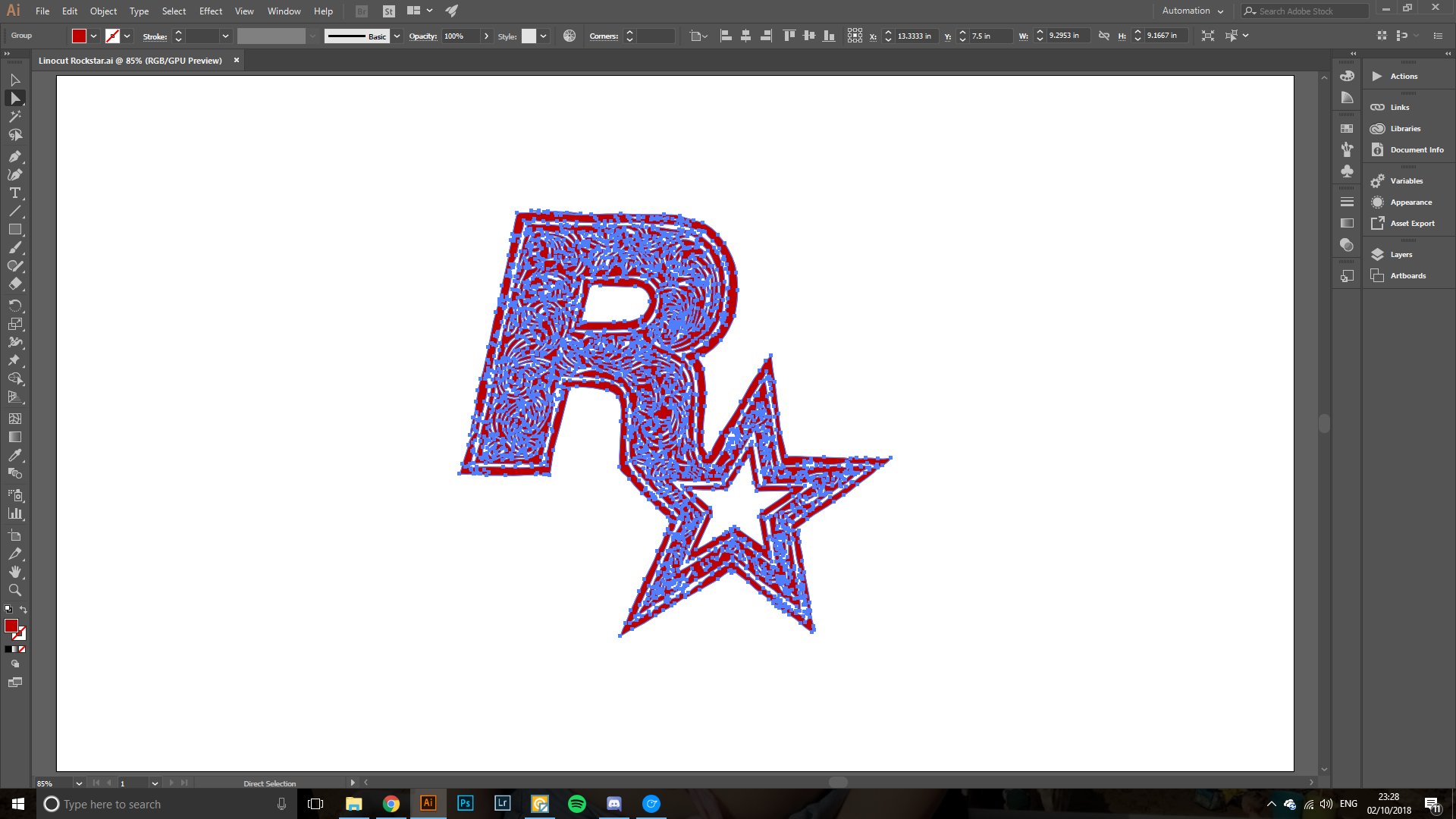
Task: Change the screen mode
Action: pyautogui.click(x=14, y=682)
